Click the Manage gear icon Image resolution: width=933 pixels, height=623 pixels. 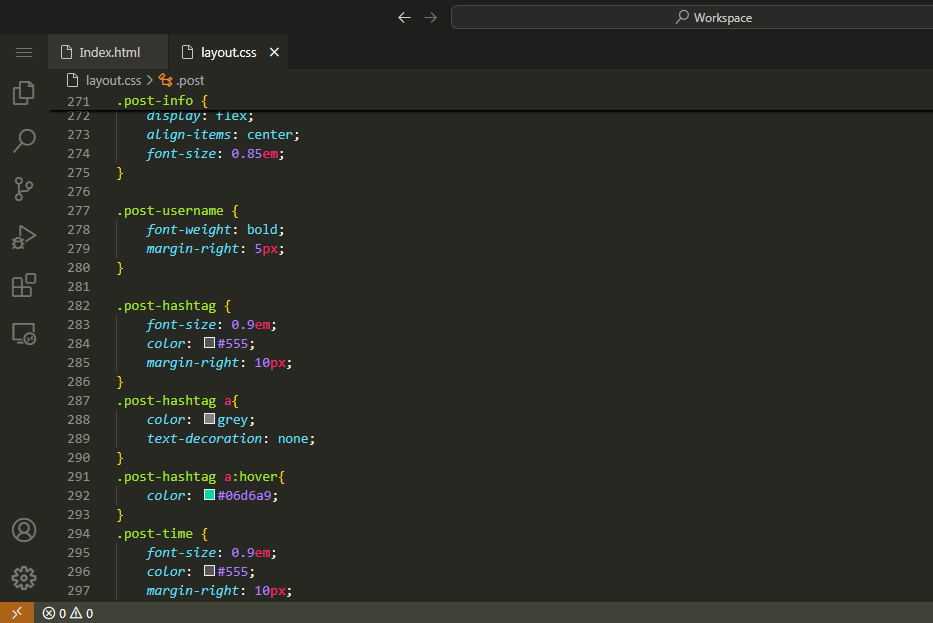click(x=24, y=578)
